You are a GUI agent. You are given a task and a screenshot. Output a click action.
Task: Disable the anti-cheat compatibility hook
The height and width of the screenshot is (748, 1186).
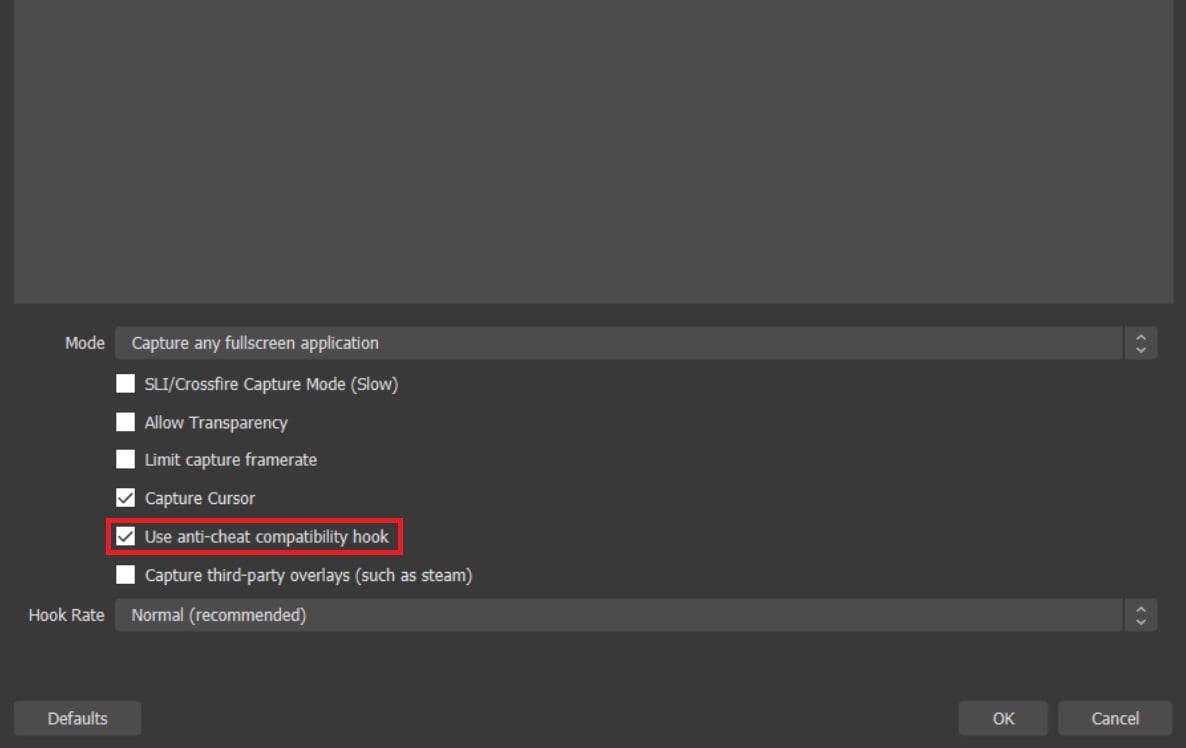(x=125, y=536)
